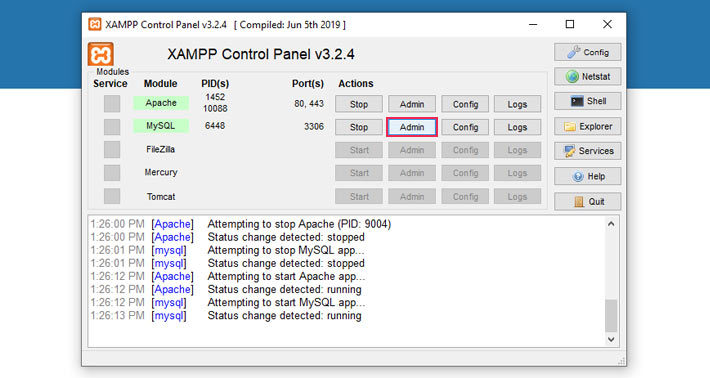
Task: Start the Tomcat module
Action: 359,196
